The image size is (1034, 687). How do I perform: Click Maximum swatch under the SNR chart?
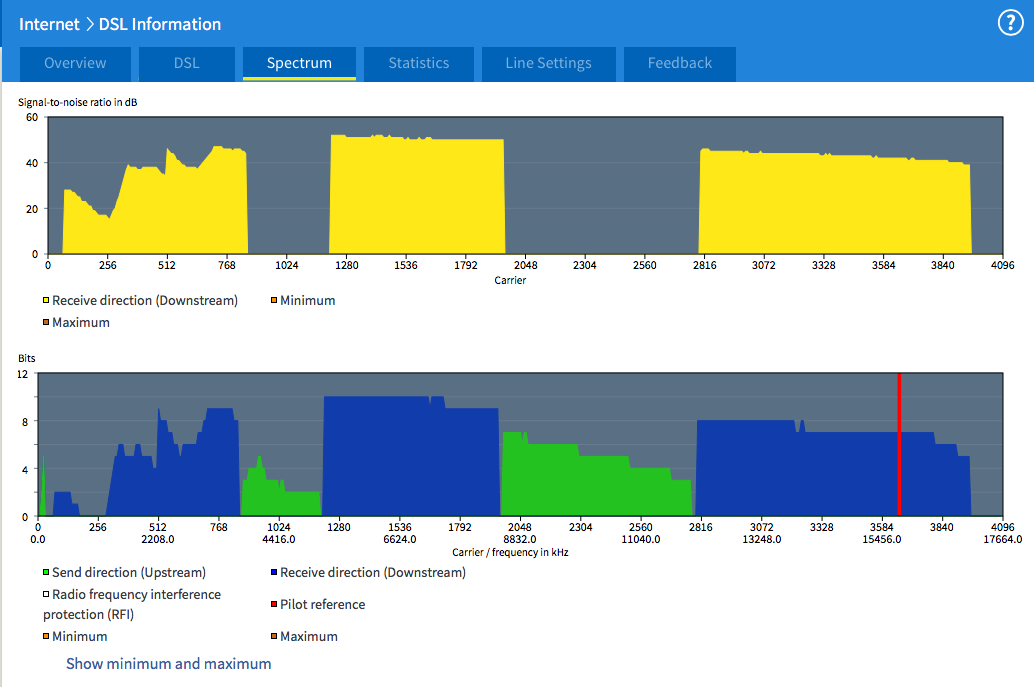46,323
